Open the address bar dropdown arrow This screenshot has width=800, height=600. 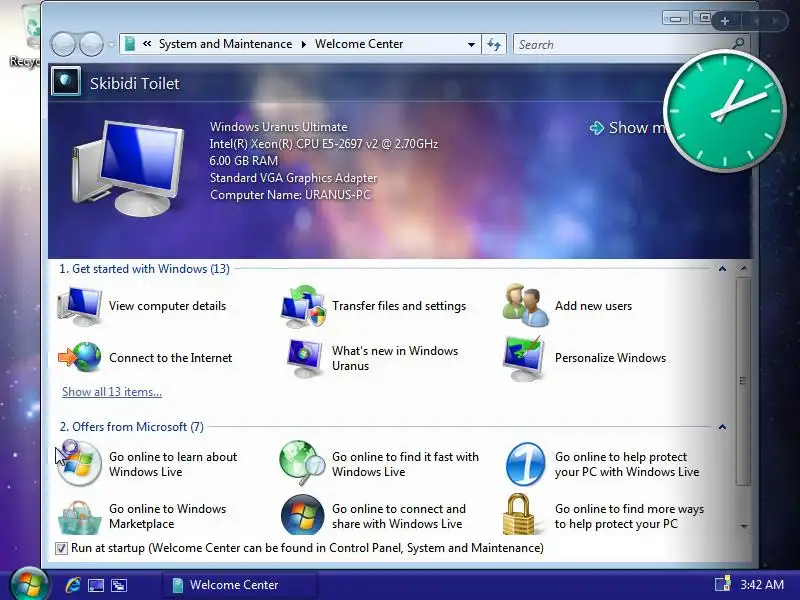(x=471, y=44)
